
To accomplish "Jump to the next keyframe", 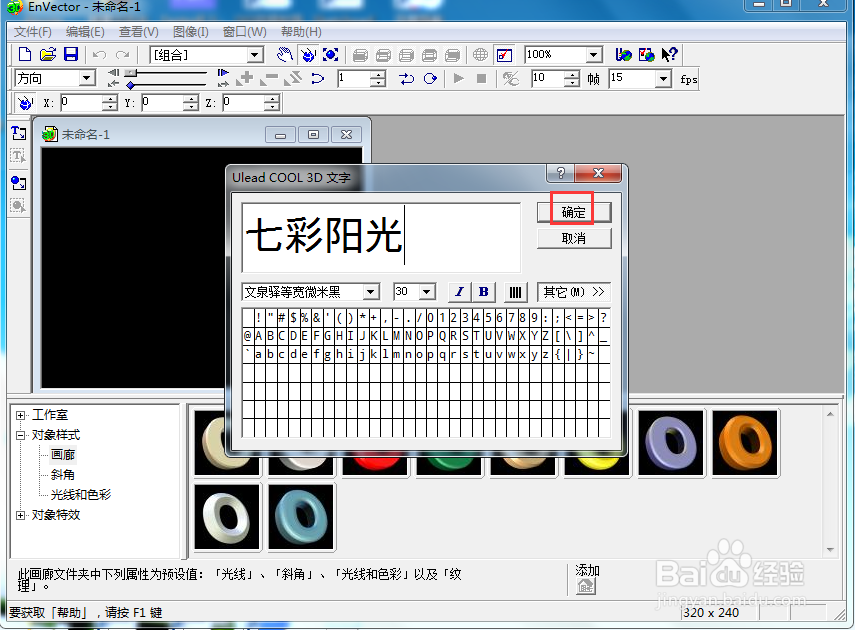I will (223, 84).
